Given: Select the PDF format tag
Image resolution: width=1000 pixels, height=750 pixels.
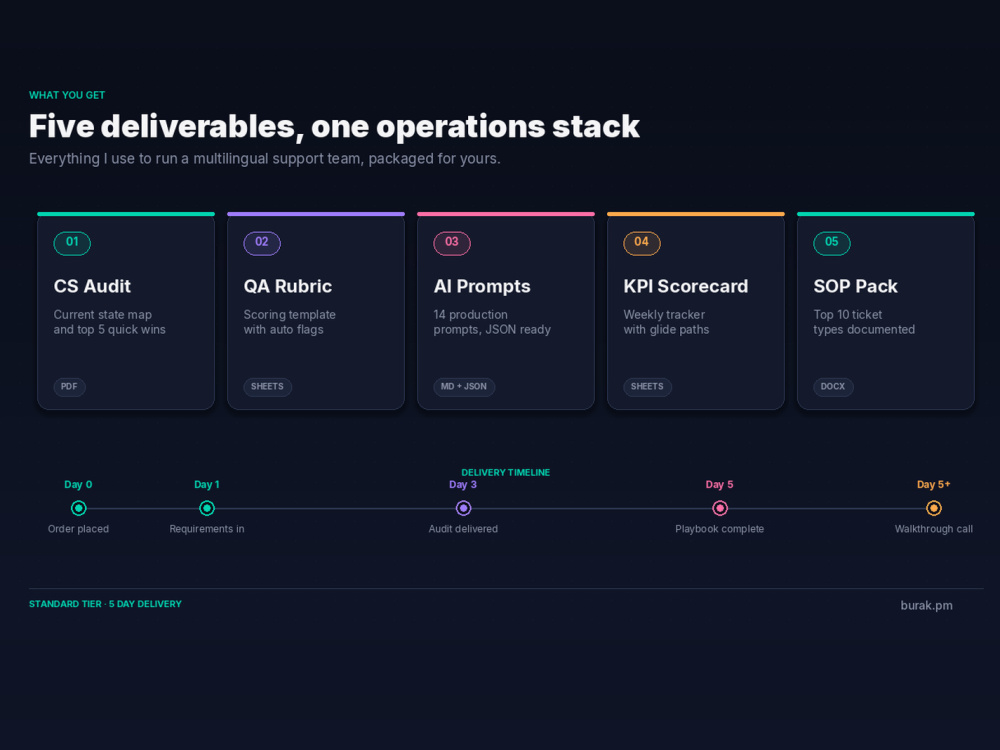Looking at the screenshot, I should click(x=70, y=387).
